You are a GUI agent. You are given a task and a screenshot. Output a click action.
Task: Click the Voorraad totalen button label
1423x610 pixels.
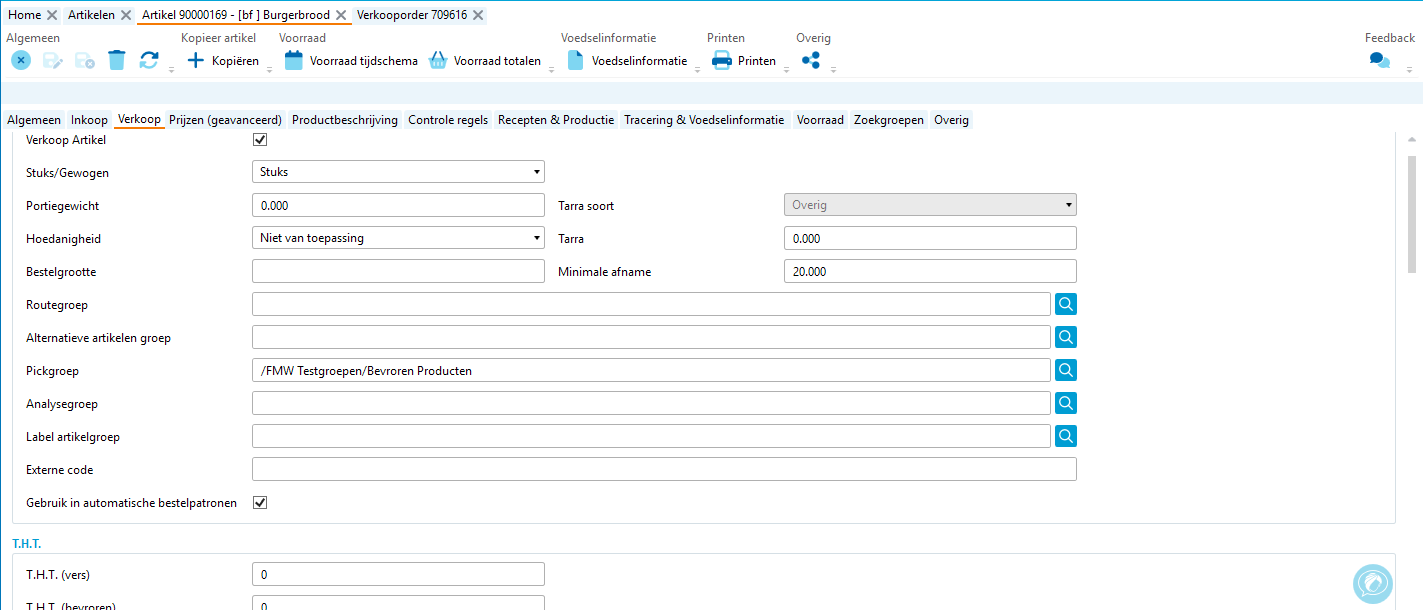497,61
